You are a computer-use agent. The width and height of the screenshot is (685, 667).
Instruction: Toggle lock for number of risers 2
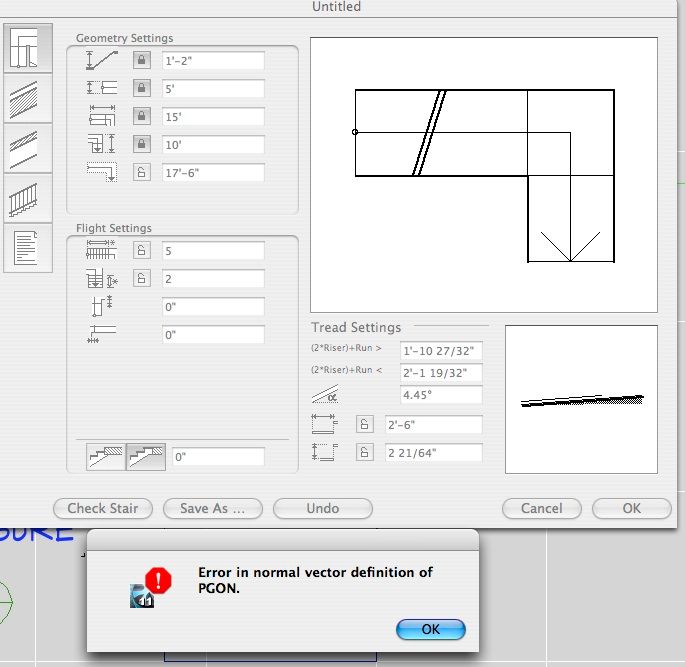[142, 279]
